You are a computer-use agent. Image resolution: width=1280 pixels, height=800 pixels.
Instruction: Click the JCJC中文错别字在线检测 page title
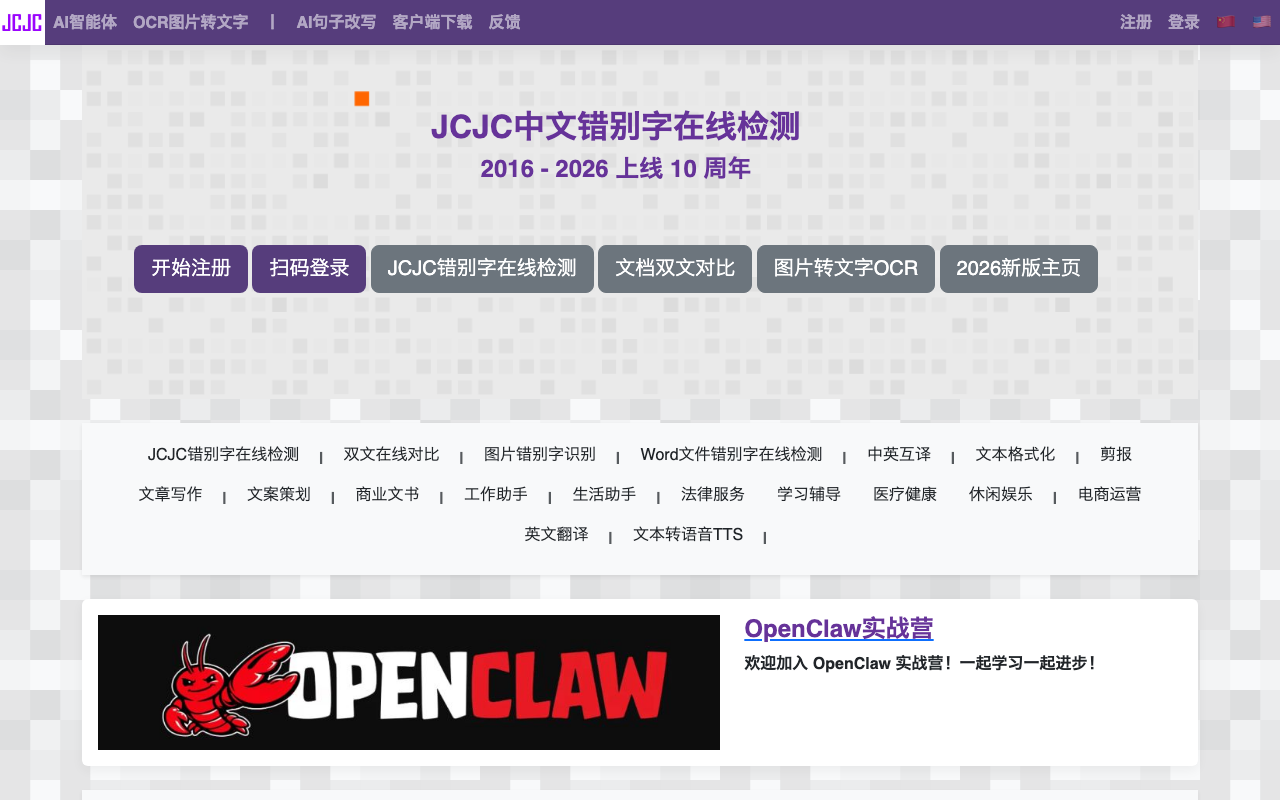[615, 127]
